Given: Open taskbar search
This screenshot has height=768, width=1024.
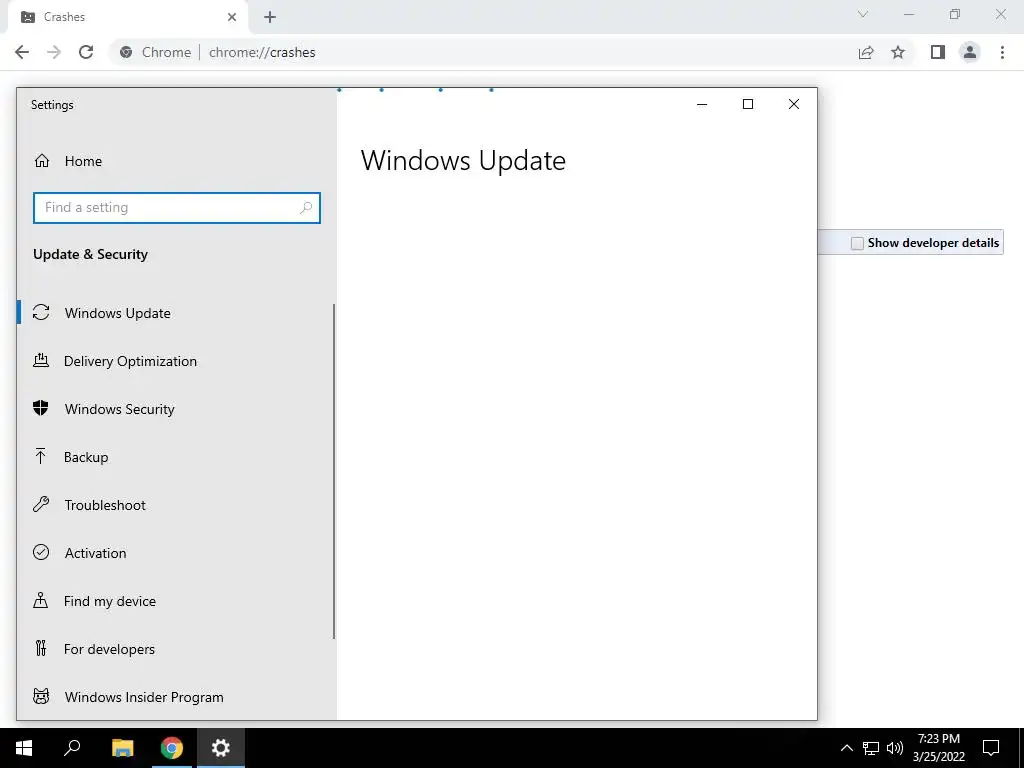Looking at the screenshot, I should [x=72, y=748].
